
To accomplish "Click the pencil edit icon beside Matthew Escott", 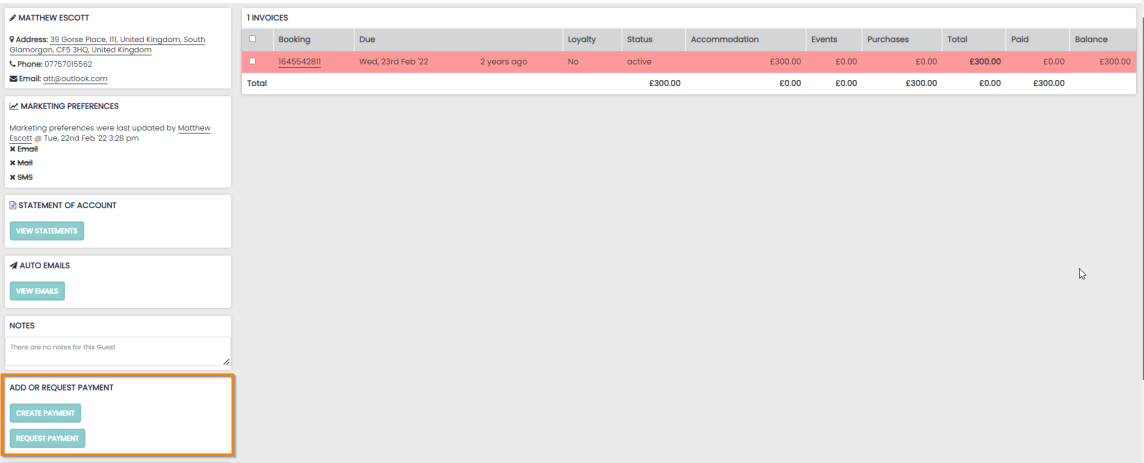I will pyautogui.click(x=13, y=18).
